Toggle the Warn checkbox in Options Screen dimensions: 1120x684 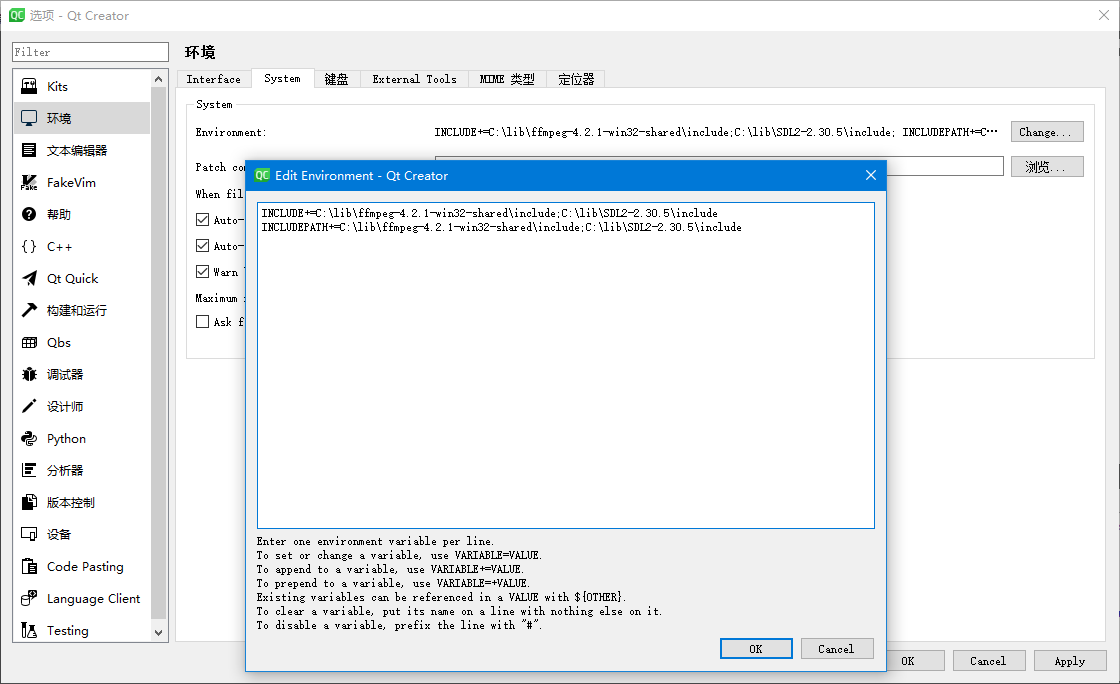pos(203,272)
